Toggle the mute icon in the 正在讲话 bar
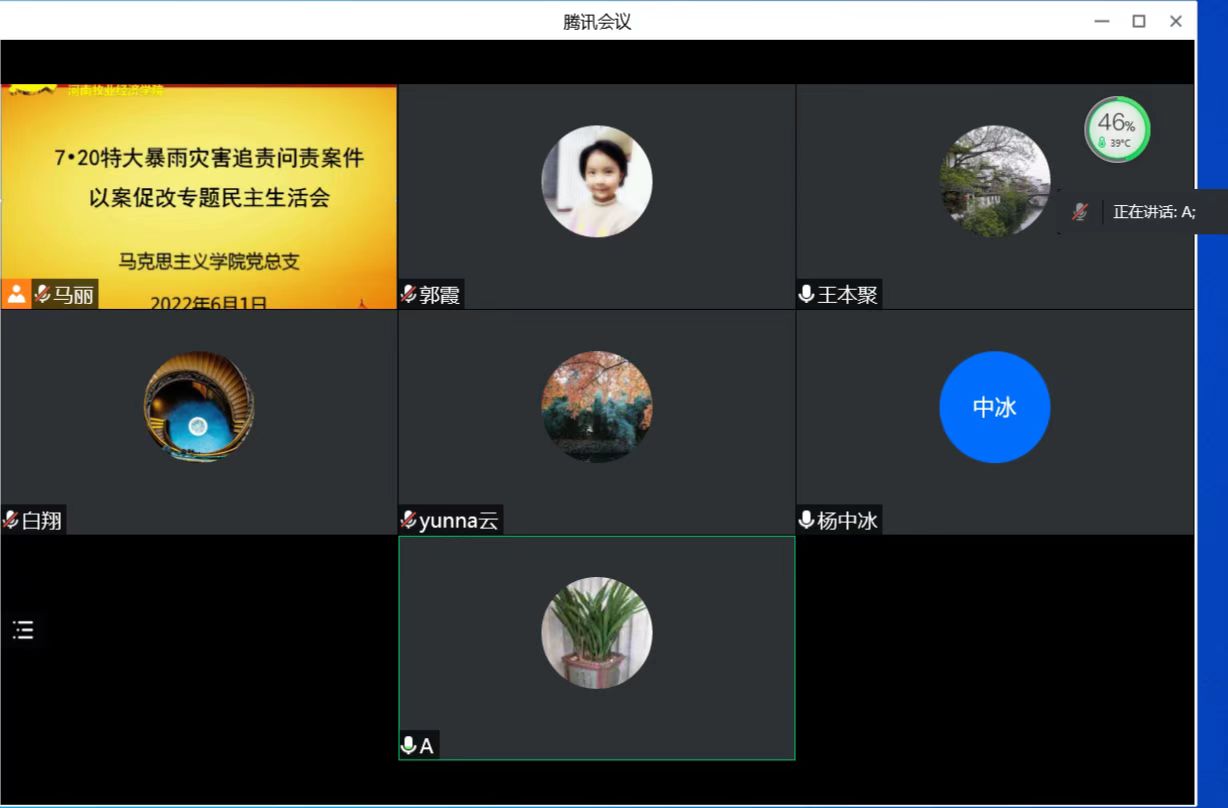1228x808 pixels. (x=1080, y=212)
